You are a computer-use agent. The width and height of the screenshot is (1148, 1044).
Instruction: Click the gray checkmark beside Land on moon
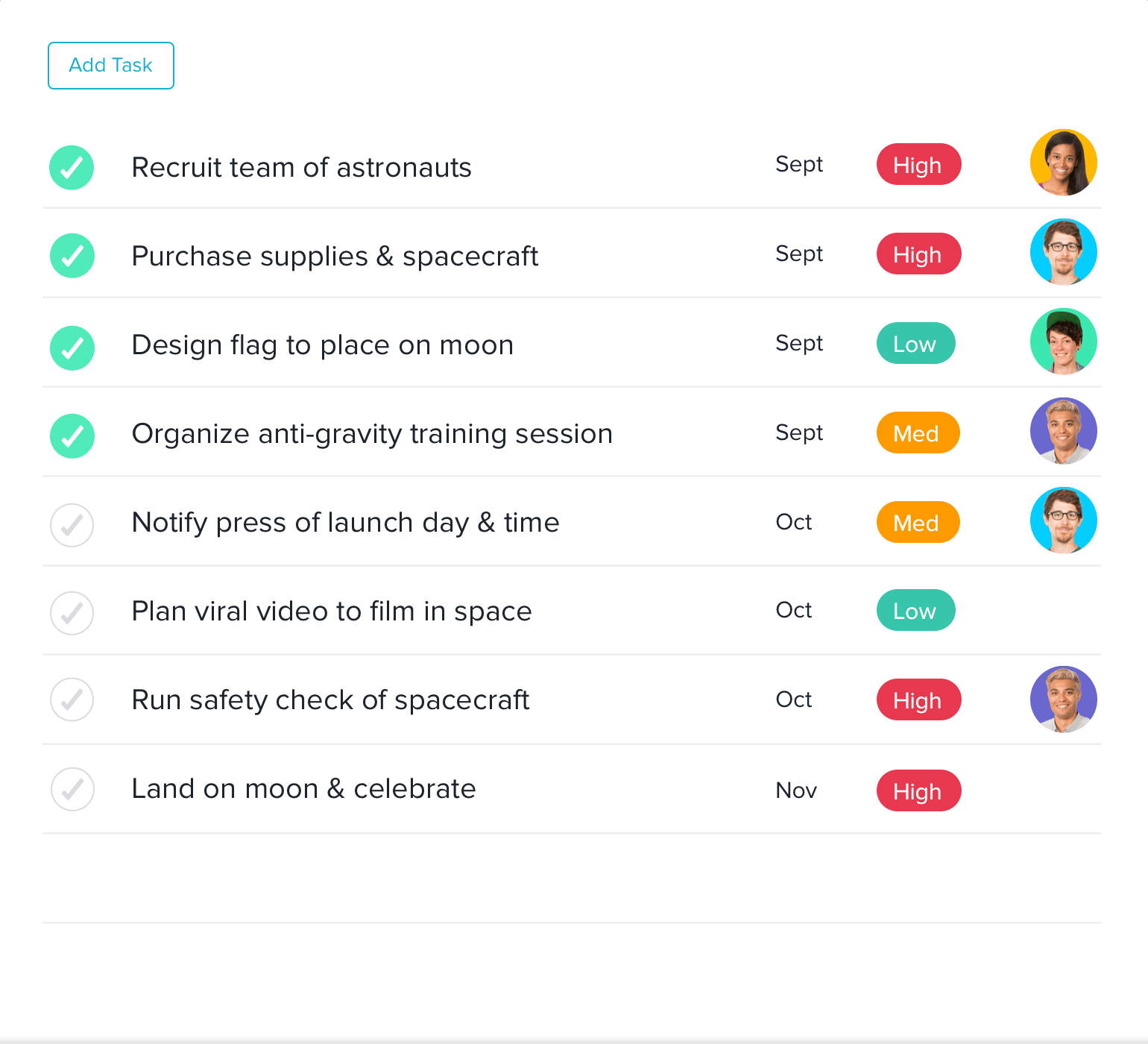point(72,789)
